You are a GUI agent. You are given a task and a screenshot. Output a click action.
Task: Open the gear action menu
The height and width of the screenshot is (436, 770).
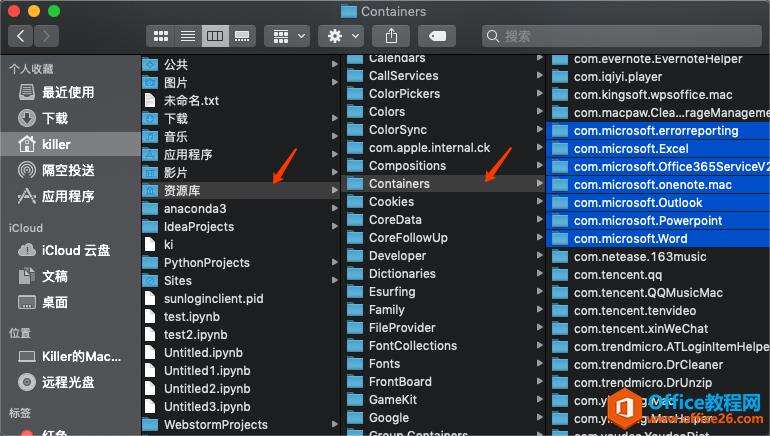point(341,36)
